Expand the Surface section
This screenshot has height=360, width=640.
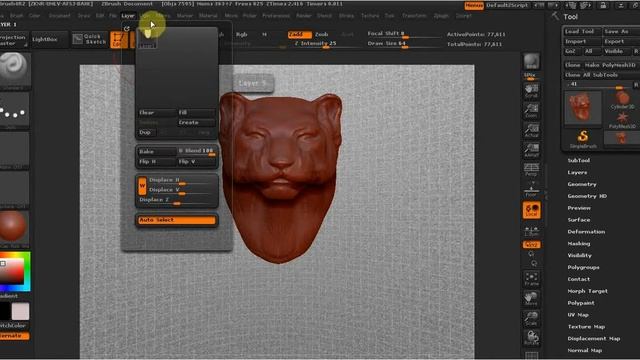click(579, 220)
